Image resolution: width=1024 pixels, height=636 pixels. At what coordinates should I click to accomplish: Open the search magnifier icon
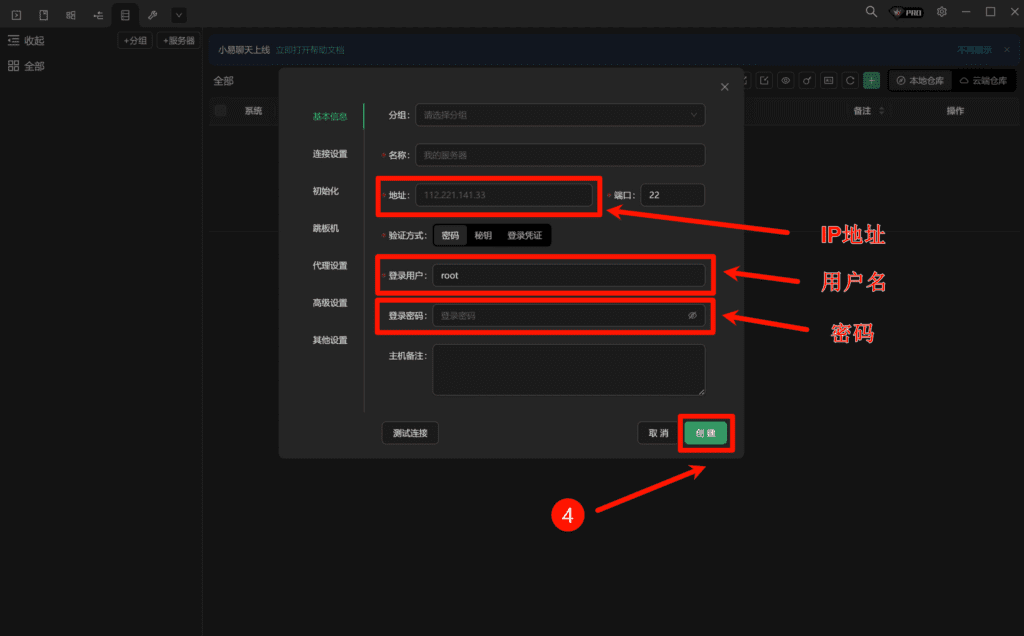point(871,12)
